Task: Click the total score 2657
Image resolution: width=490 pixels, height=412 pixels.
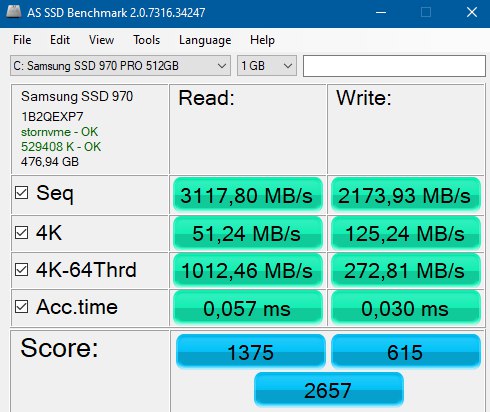Action: (329, 389)
